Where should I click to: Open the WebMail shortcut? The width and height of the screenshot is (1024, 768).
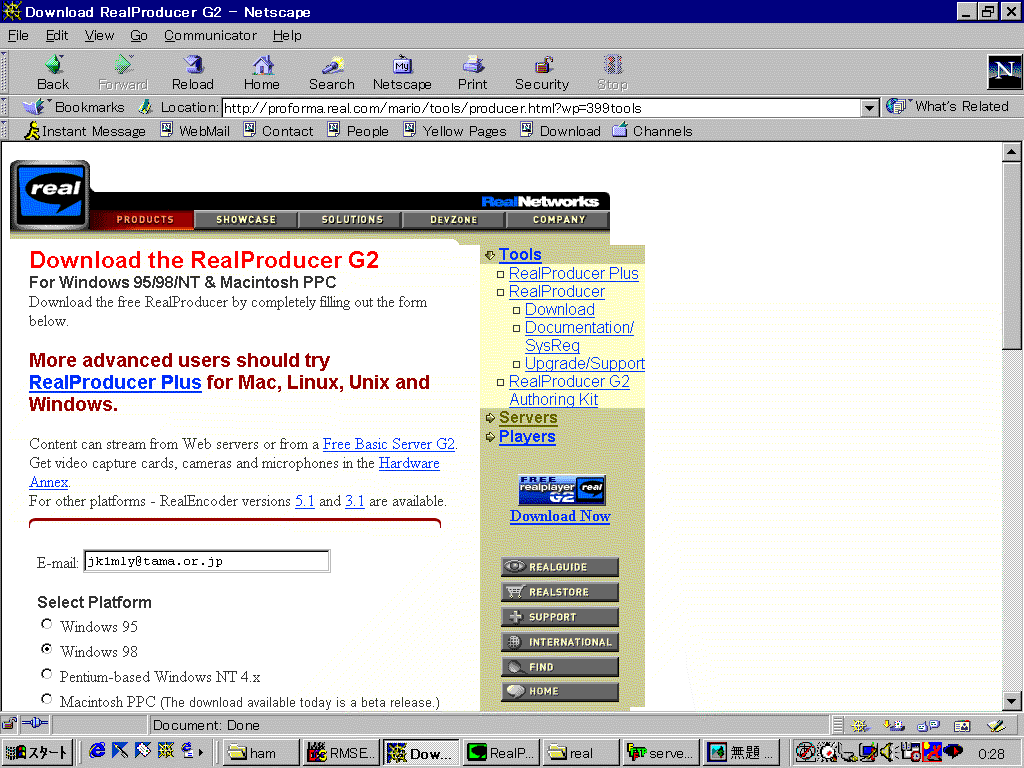point(195,131)
